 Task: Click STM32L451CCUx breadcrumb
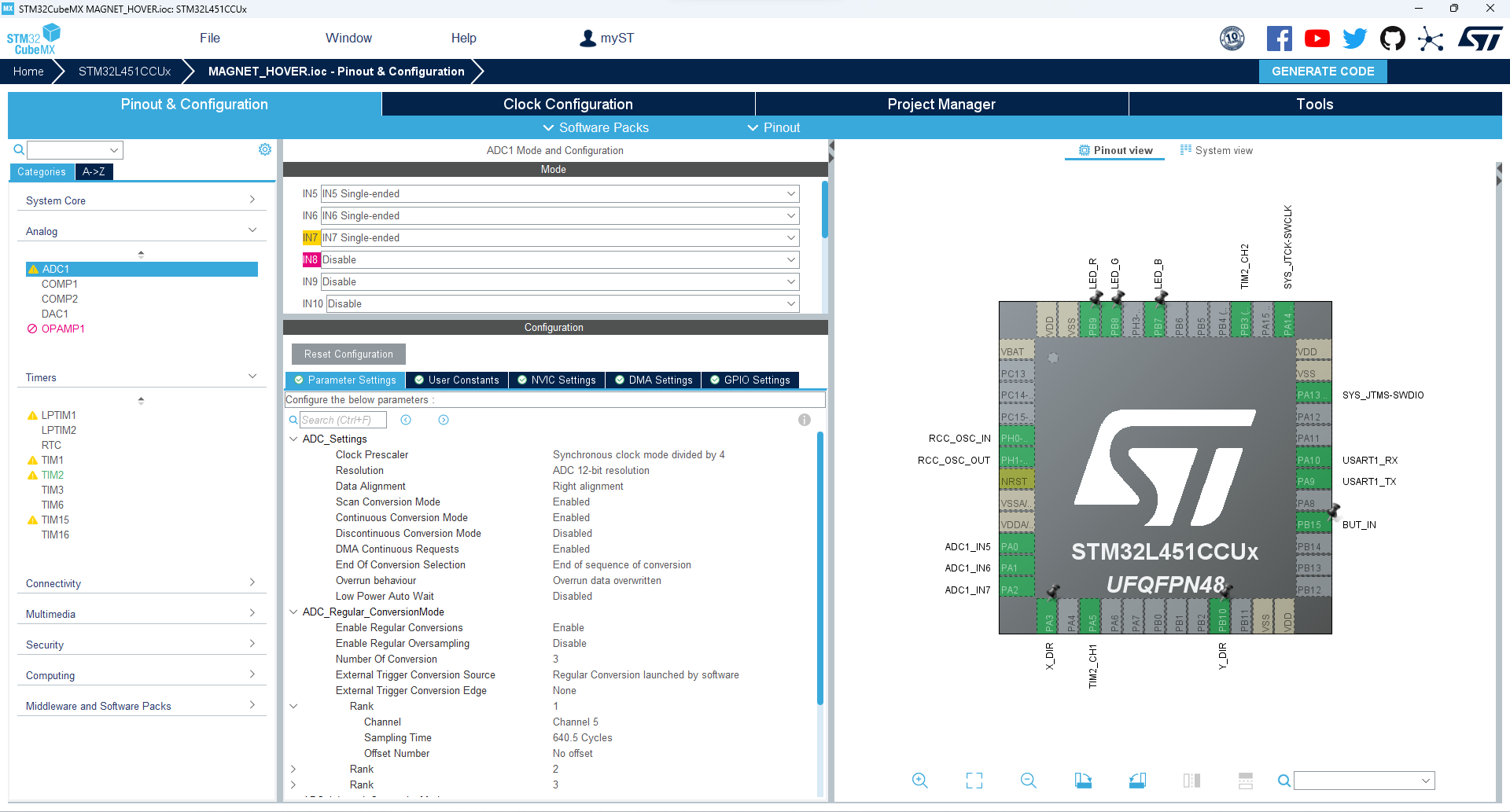tap(124, 71)
